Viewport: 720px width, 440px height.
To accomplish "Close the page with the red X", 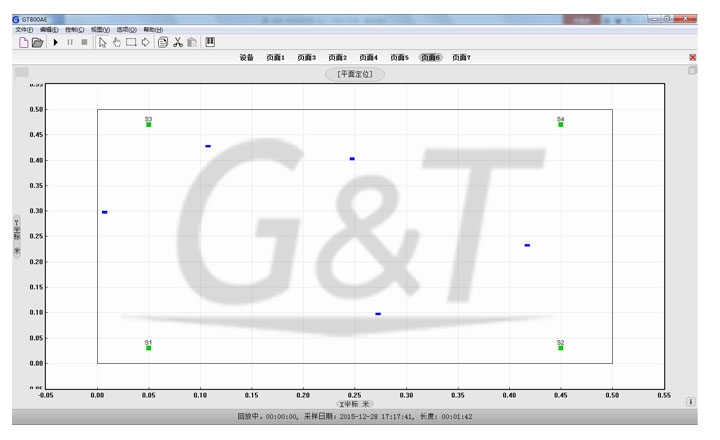I will point(692,57).
